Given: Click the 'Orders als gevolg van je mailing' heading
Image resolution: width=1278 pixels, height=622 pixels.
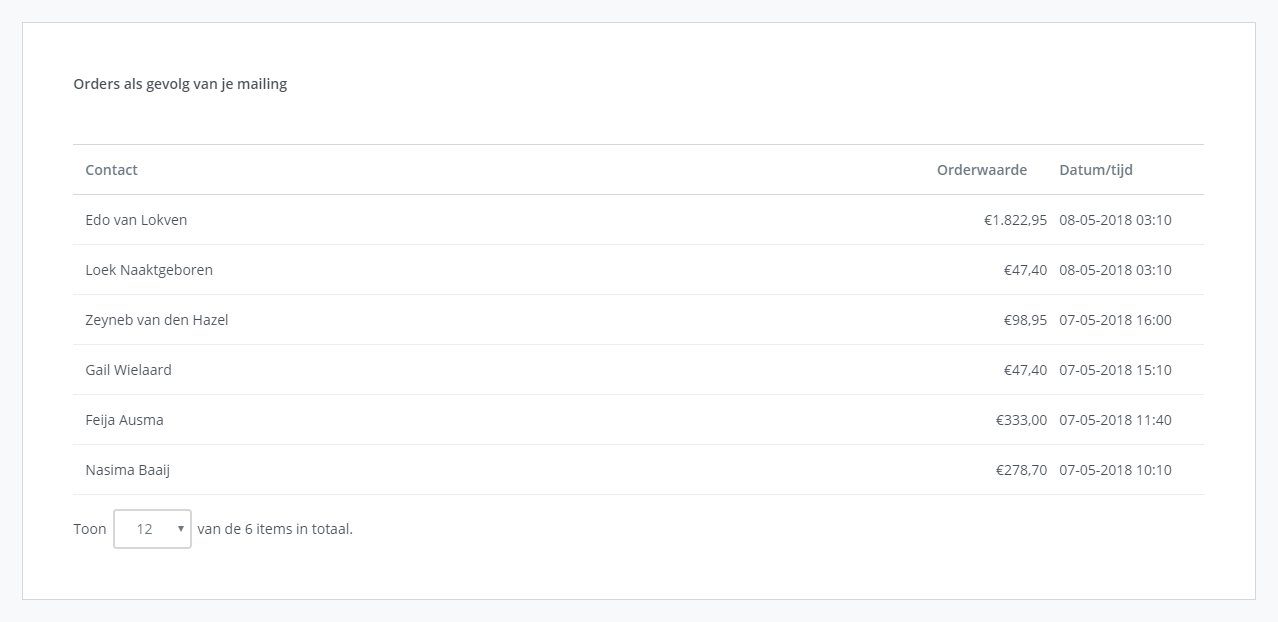Looking at the screenshot, I should pyautogui.click(x=178, y=84).
